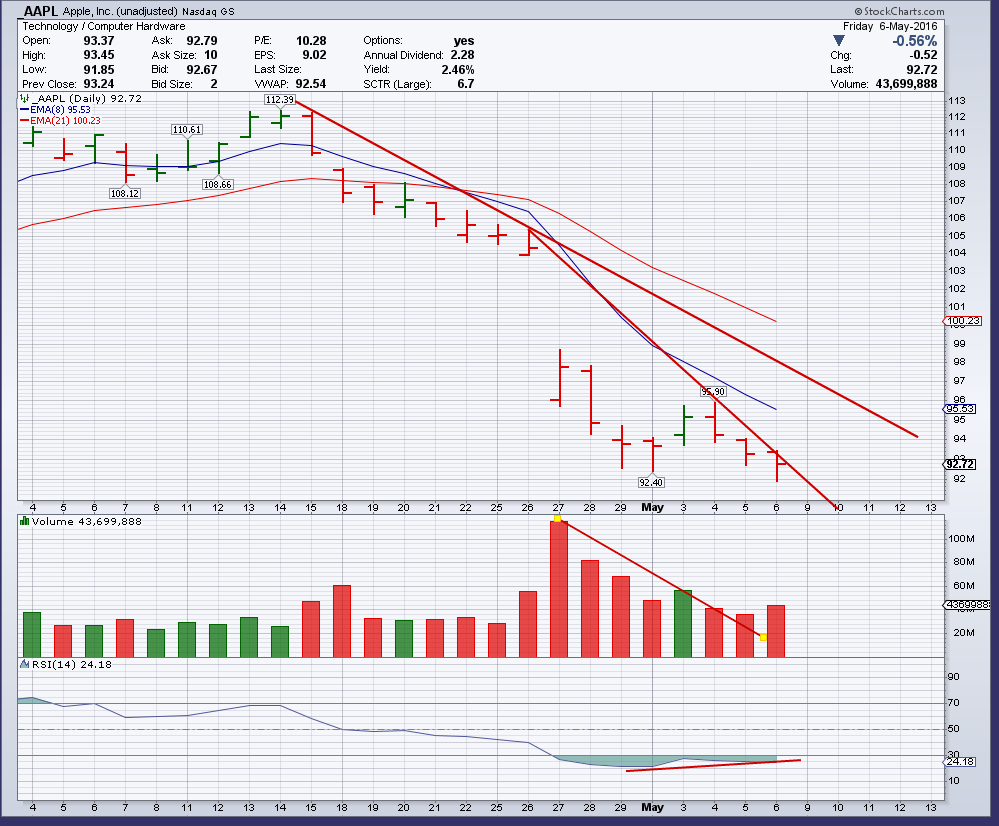Click the 92.72 last price axis tag
This screenshot has height=826, width=999.
tap(960, 464)
